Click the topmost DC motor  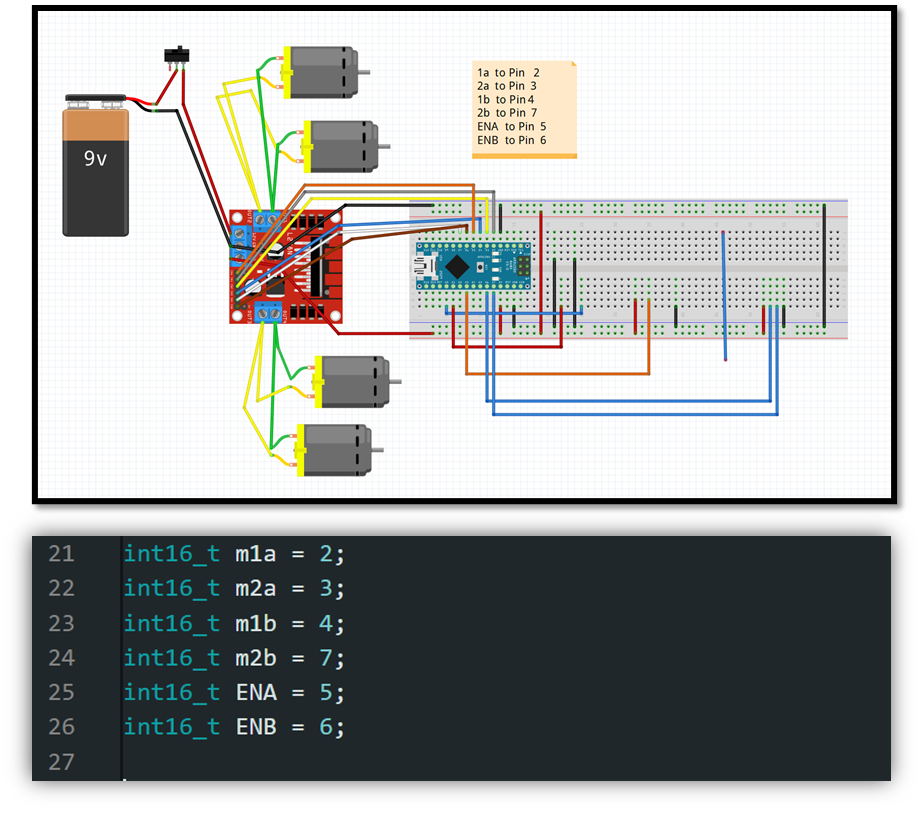(326, 72)
